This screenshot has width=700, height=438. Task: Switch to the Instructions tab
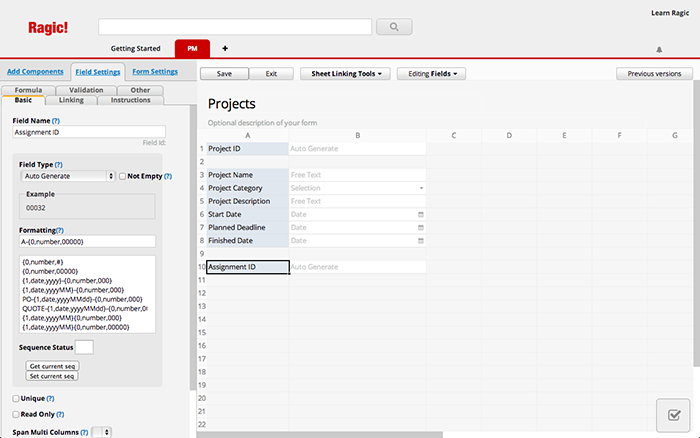130,100
